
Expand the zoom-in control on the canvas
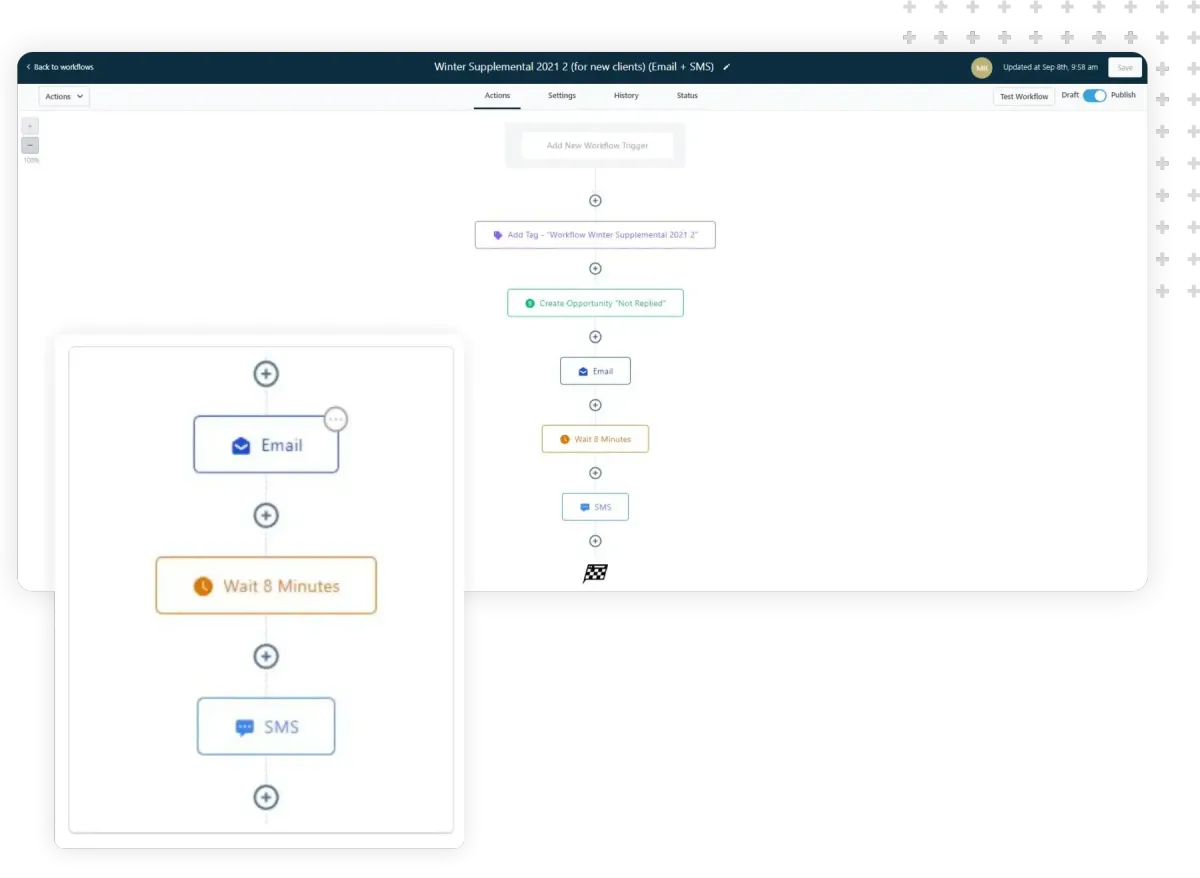click(30, 125)
